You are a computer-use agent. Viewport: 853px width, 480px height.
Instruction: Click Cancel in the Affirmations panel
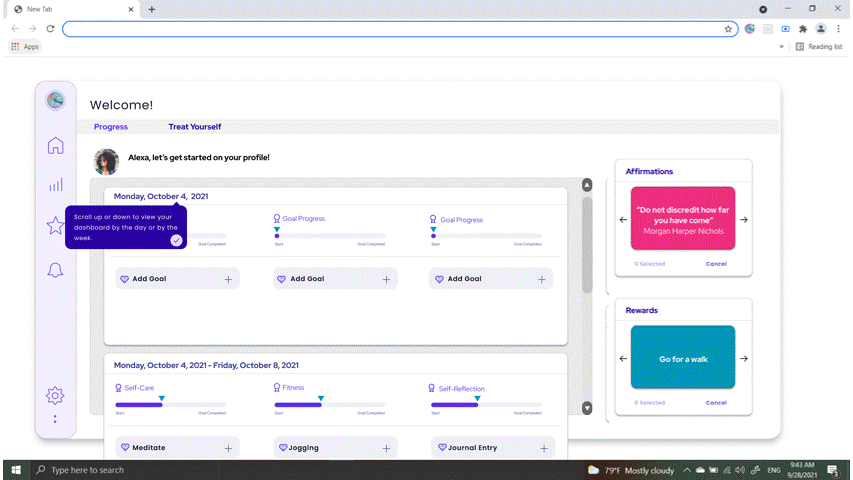point(716,264)
